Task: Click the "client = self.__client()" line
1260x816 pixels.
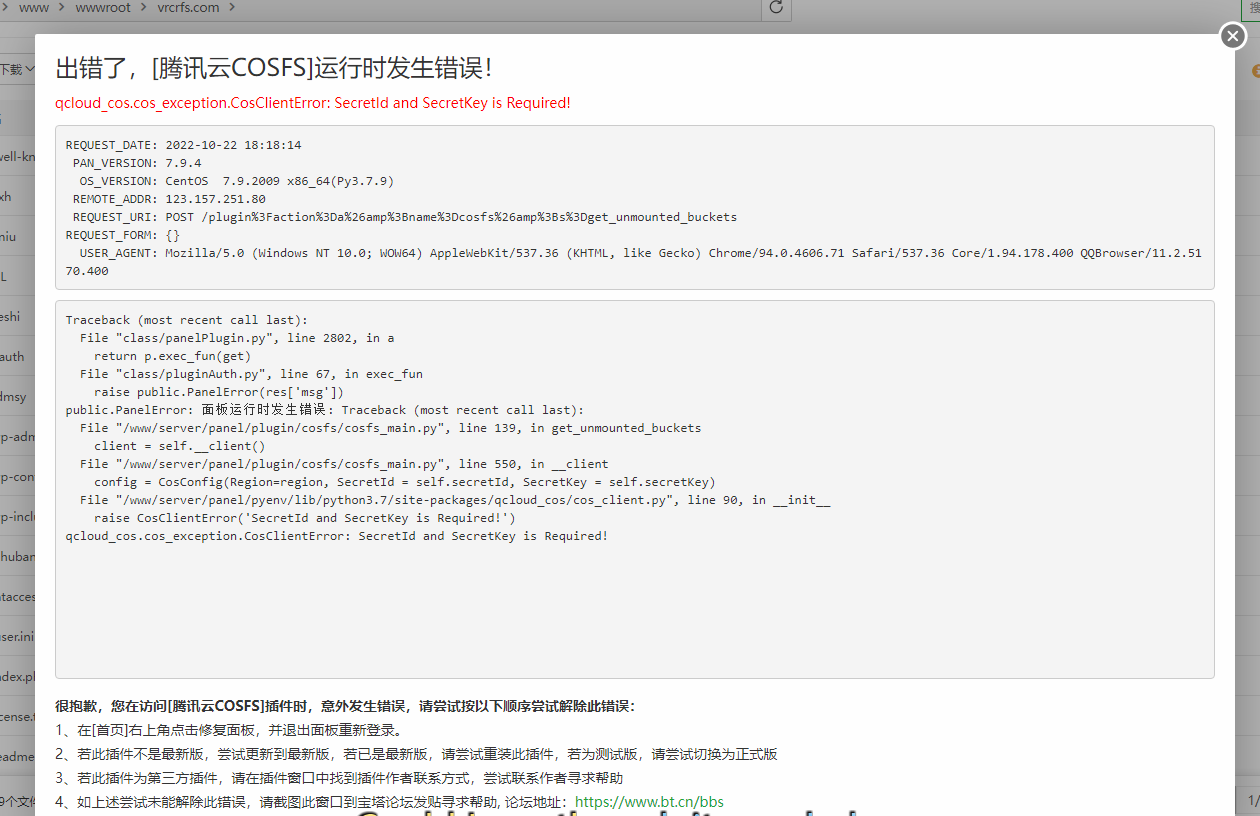Action: [180, 446]
